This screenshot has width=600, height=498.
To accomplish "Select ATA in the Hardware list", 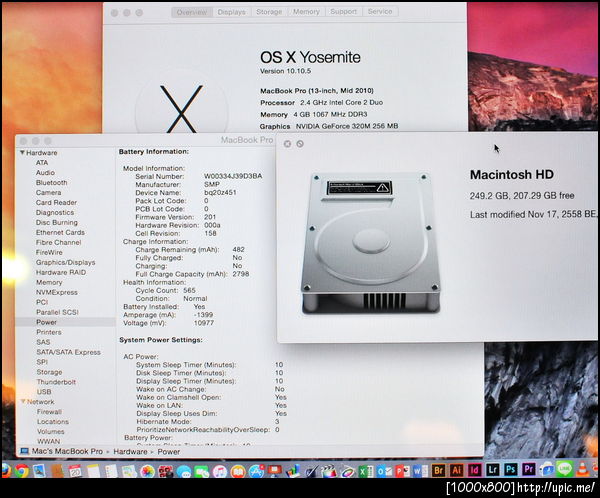I will (42, 163).
